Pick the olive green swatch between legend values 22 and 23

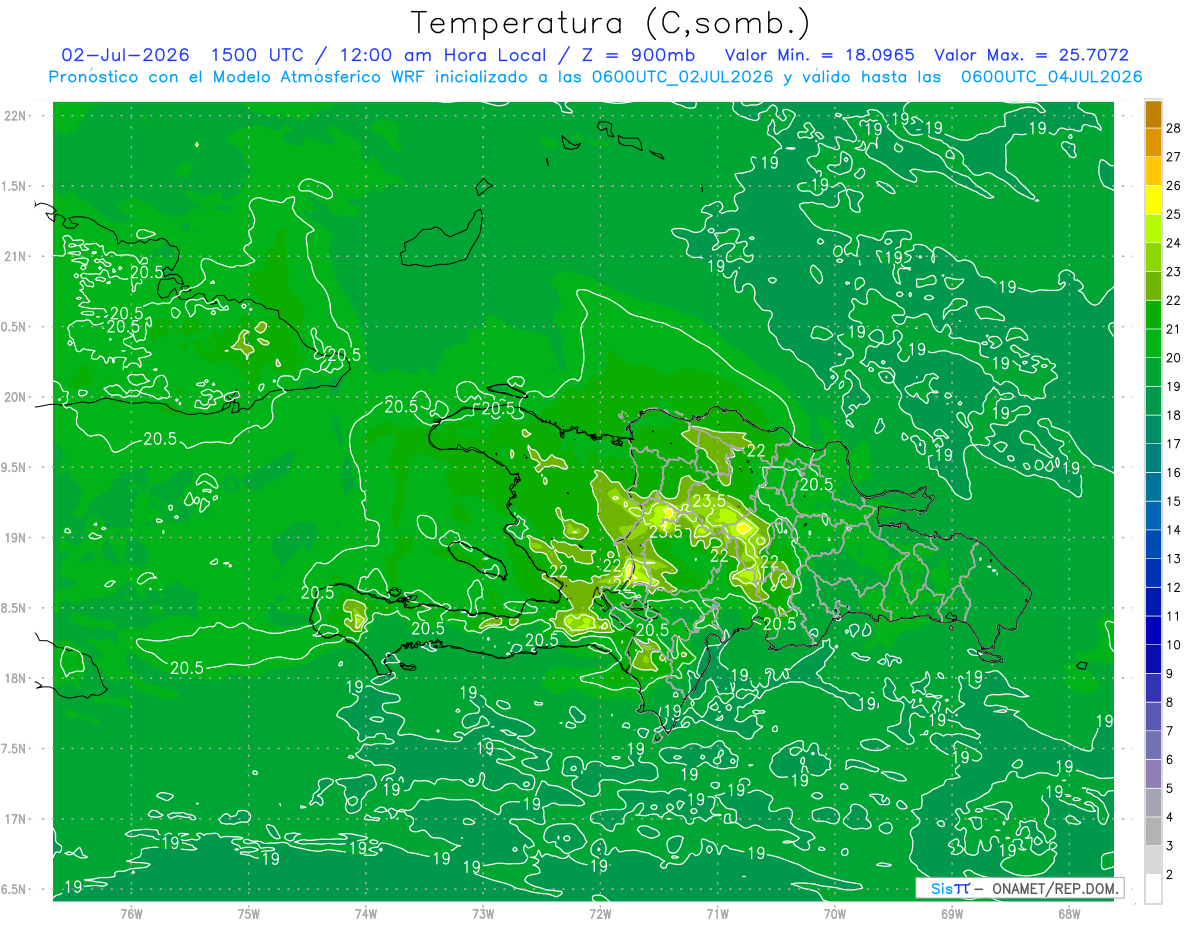click(1153, 286)
